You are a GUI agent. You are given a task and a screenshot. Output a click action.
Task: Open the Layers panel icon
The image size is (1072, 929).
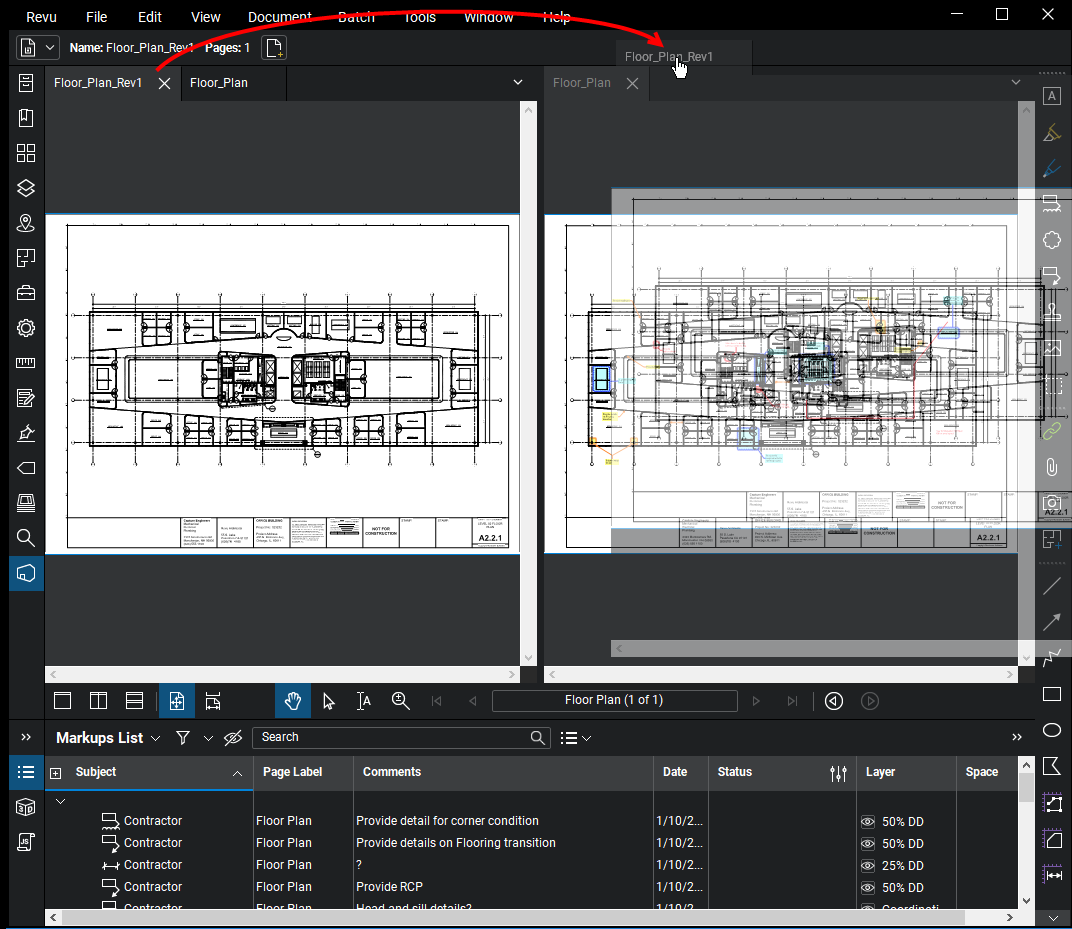[x=26, y=188]
